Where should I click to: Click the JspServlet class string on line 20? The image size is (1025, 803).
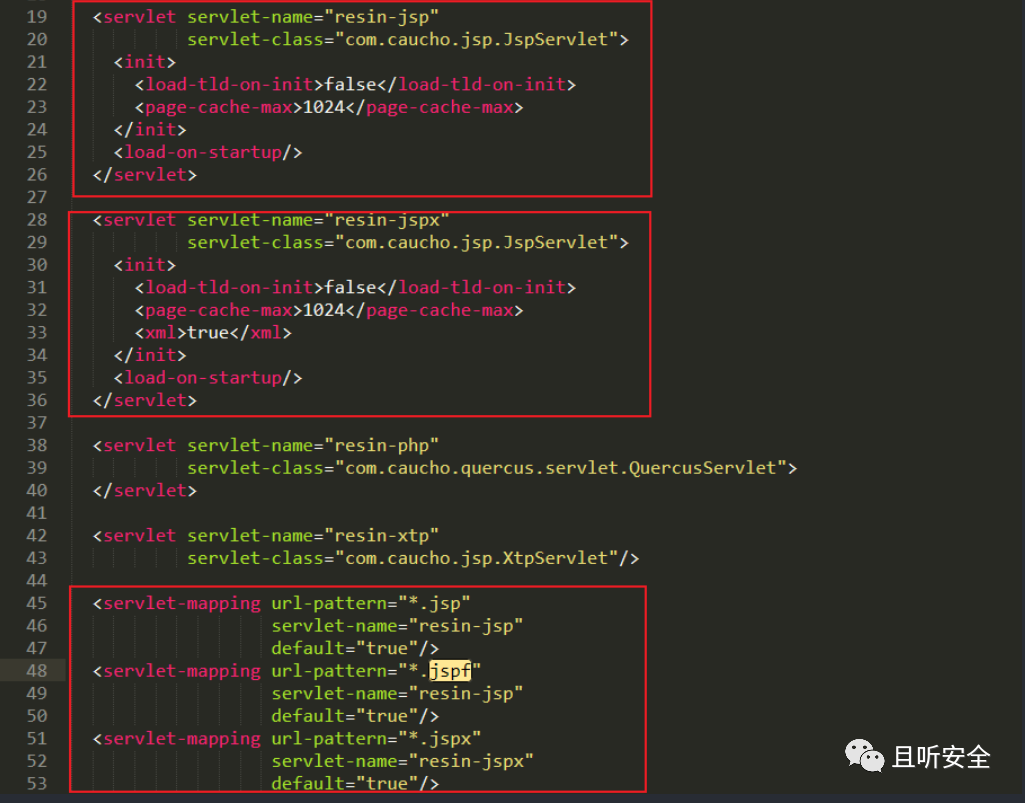[476, 39]
